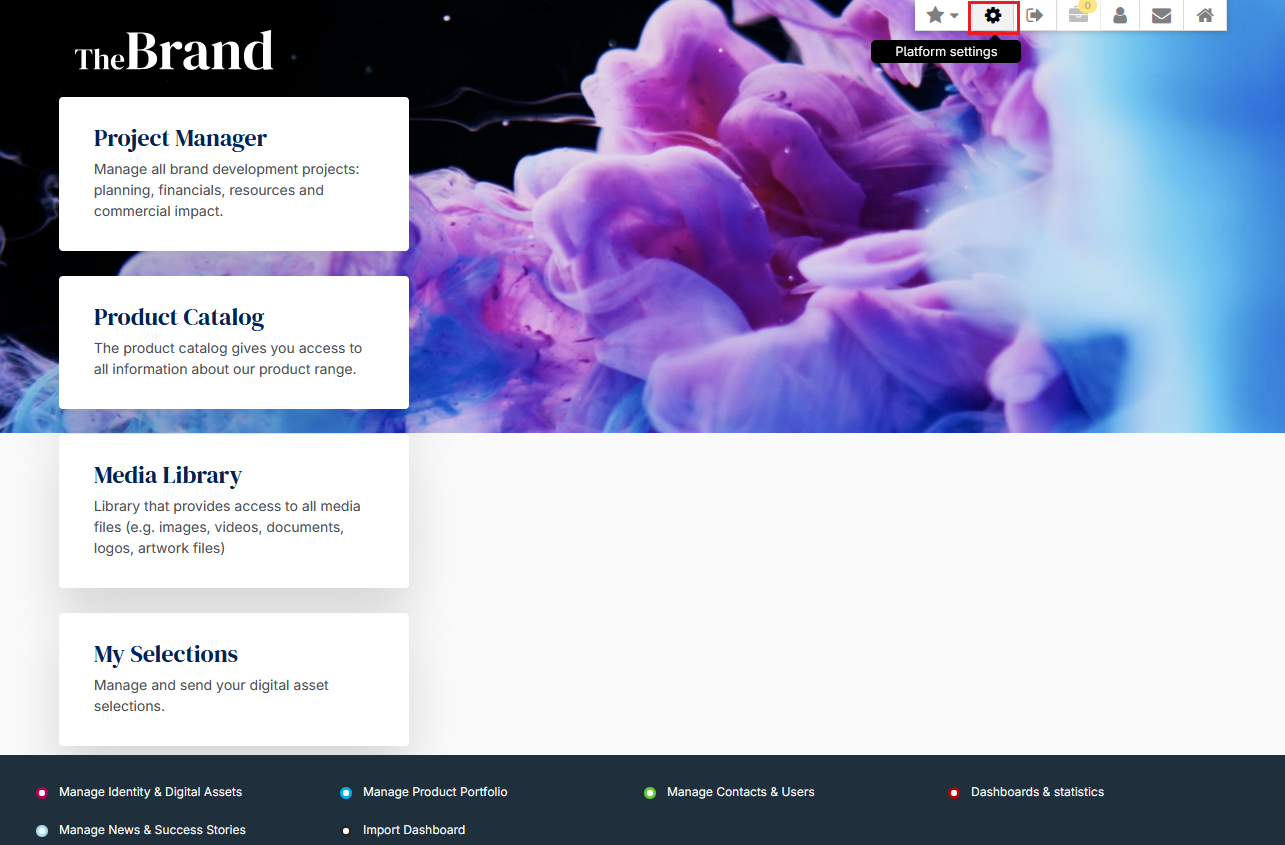
Task: Go to the home icon
Action: click(1205, 15)
